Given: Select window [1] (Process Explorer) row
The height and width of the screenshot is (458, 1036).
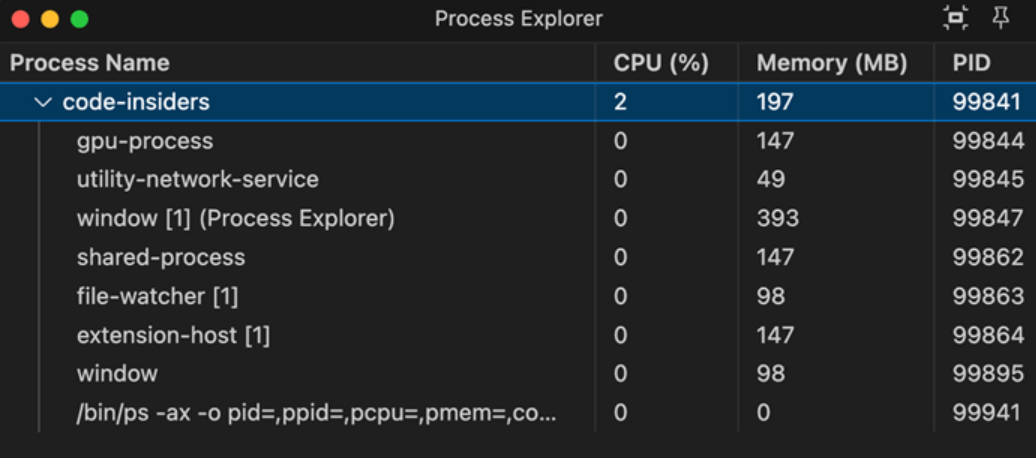Looking at the screenshot, I should point(518,219).
